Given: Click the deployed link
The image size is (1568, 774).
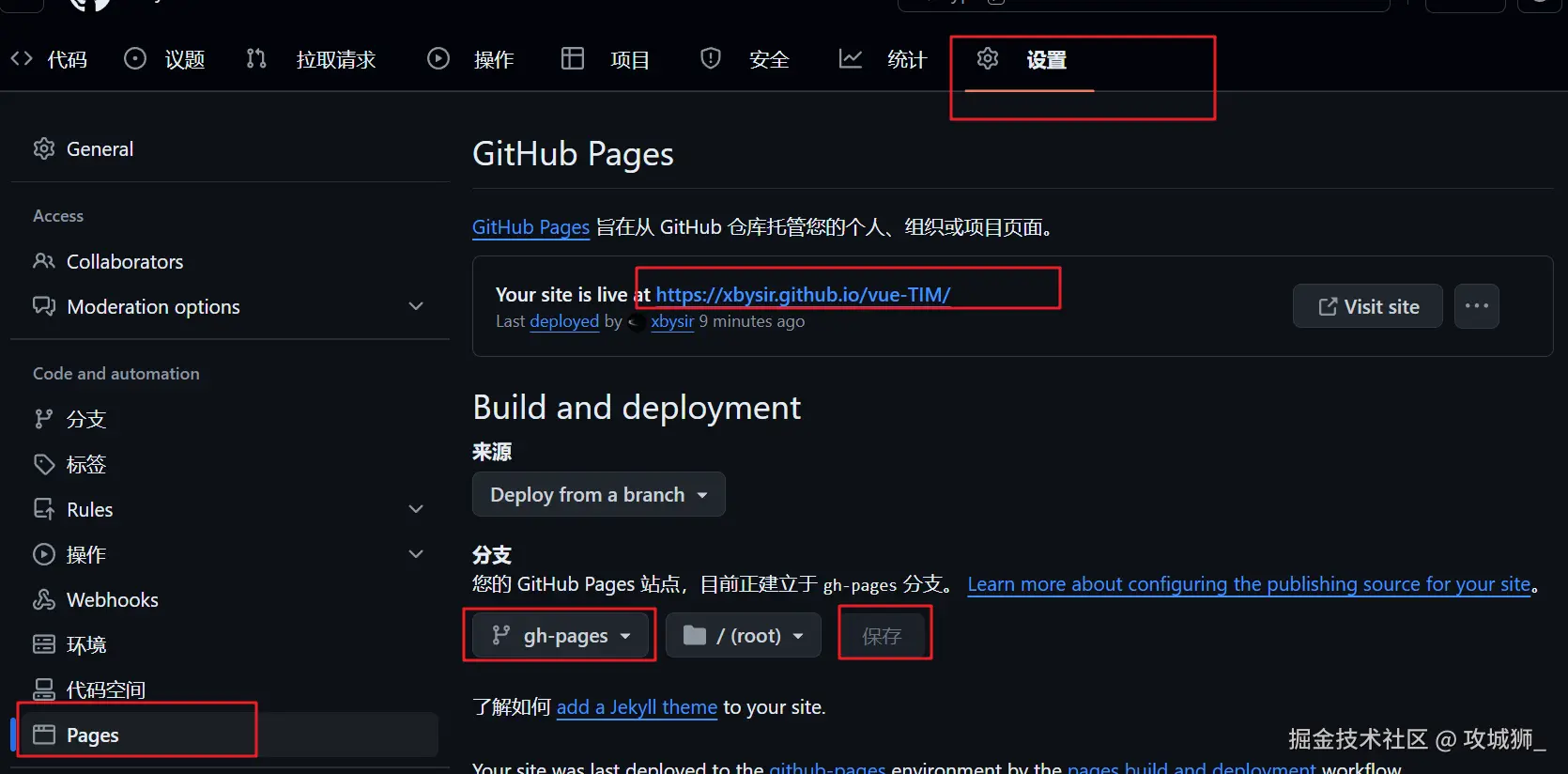Looking at the screenshot, I should [564, 321].
